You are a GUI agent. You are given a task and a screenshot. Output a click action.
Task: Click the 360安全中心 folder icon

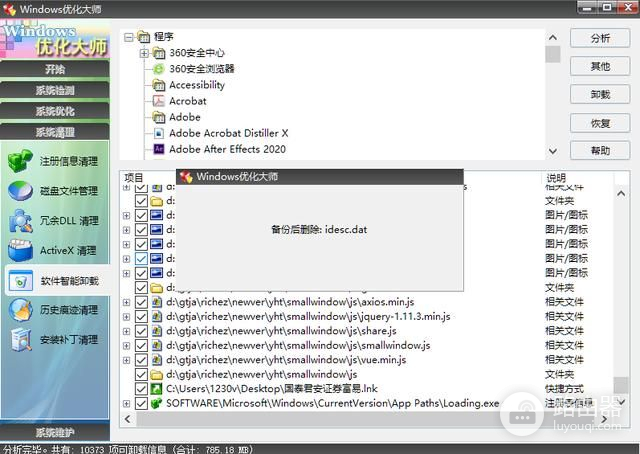click(158, 53)
